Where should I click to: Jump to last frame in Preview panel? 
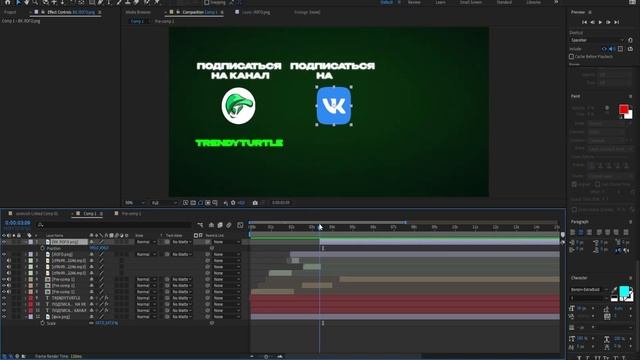pyautogui.click(x=617, y=22)
